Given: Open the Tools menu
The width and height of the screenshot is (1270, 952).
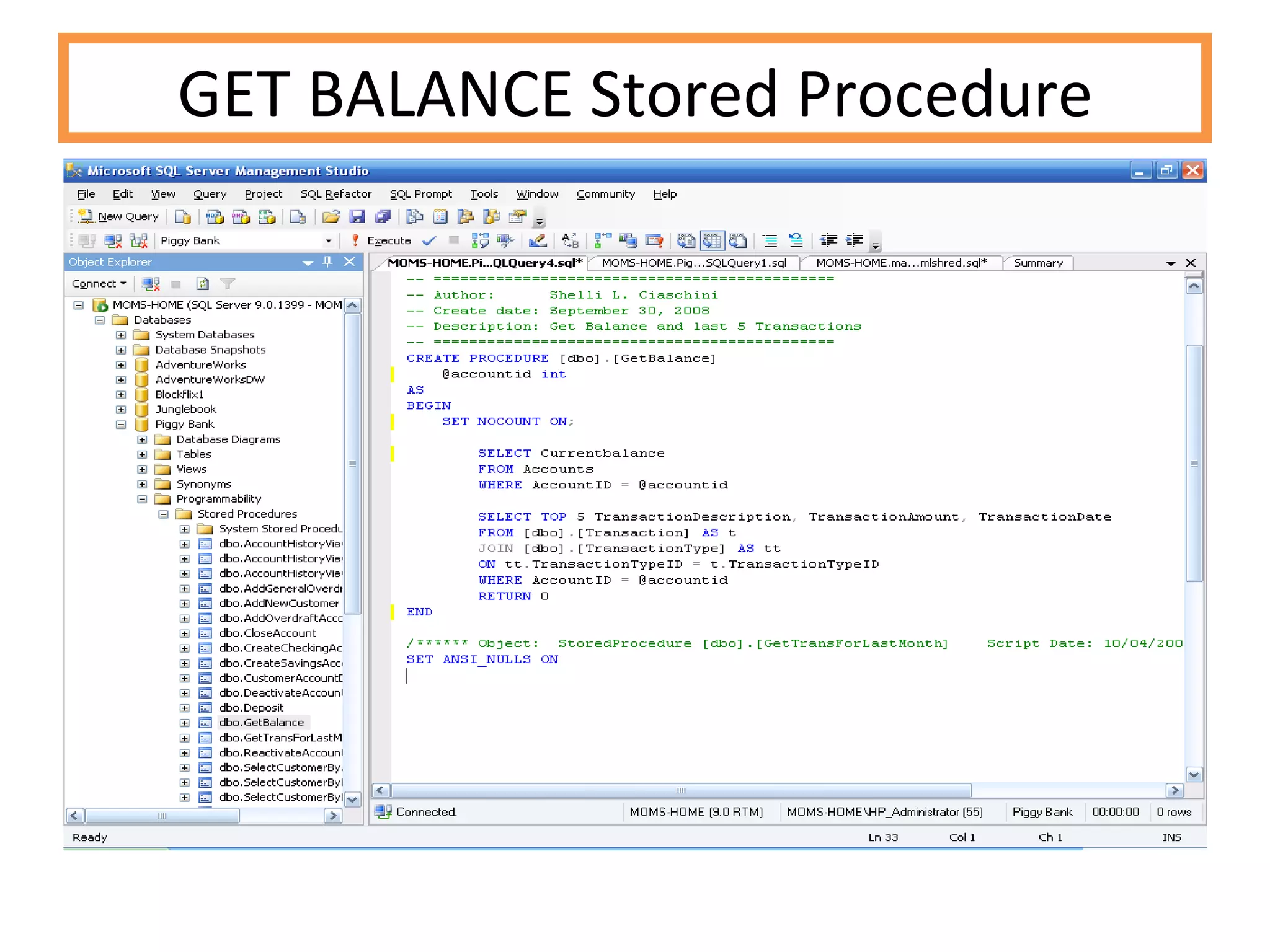Looking at the screenshot, I should pyautogui.click(x=484, y=194).
